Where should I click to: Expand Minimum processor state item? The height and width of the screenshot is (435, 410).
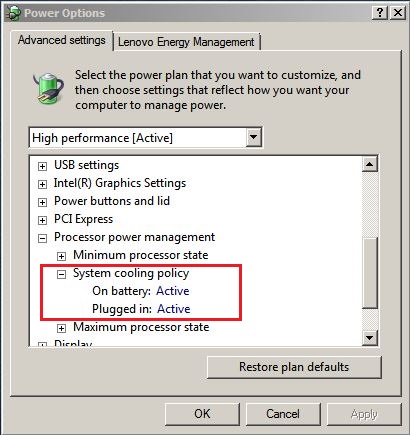[61, 256]
